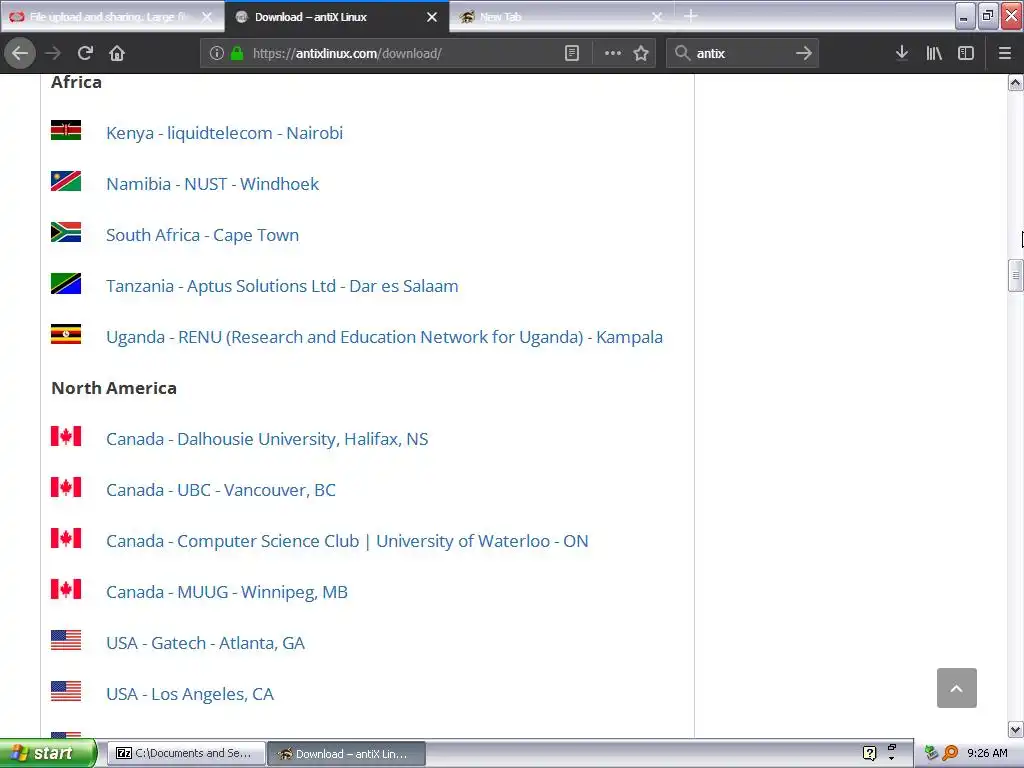
Task: Show site information icon in address bar
Action: tap(217, 54)
